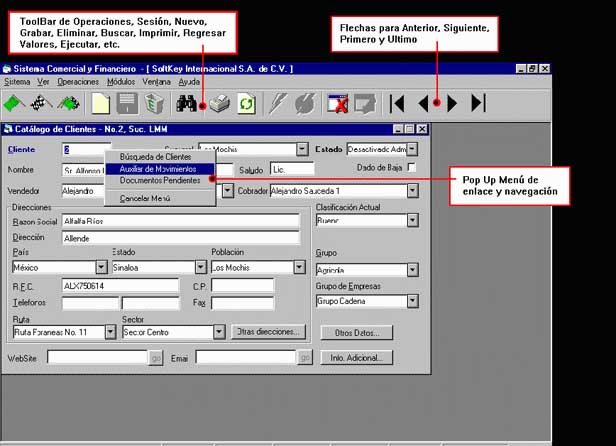616x446 pixels.
Task: Click the Saludo field showing Lic.
Action: (292, 169)
